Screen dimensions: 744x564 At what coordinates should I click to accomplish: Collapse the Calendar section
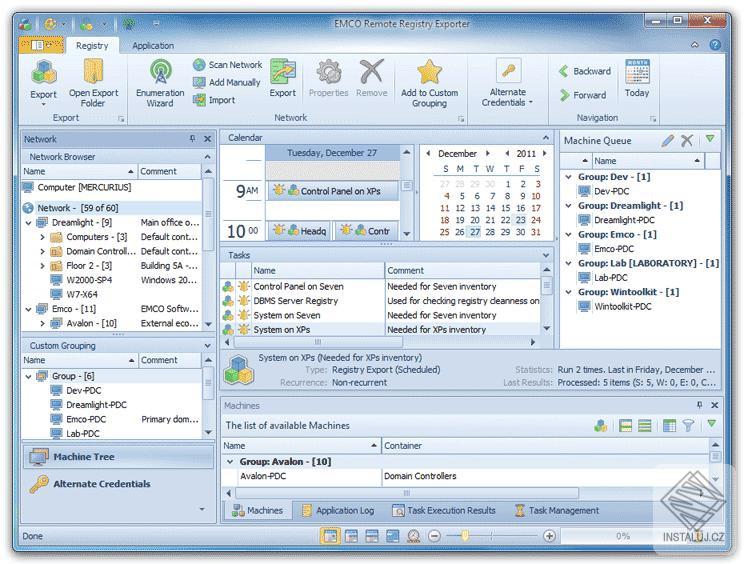(x=546, y=138)
